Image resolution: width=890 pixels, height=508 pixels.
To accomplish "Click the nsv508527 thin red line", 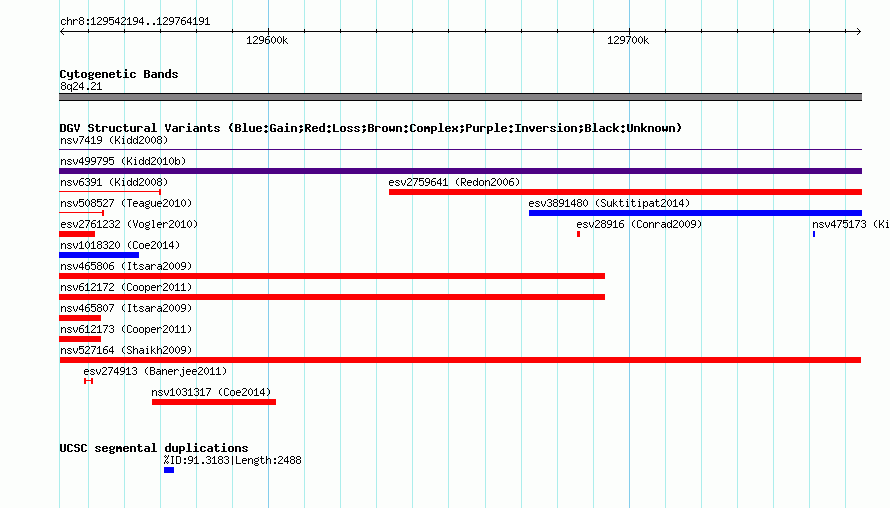I will [x=82, y=213].
